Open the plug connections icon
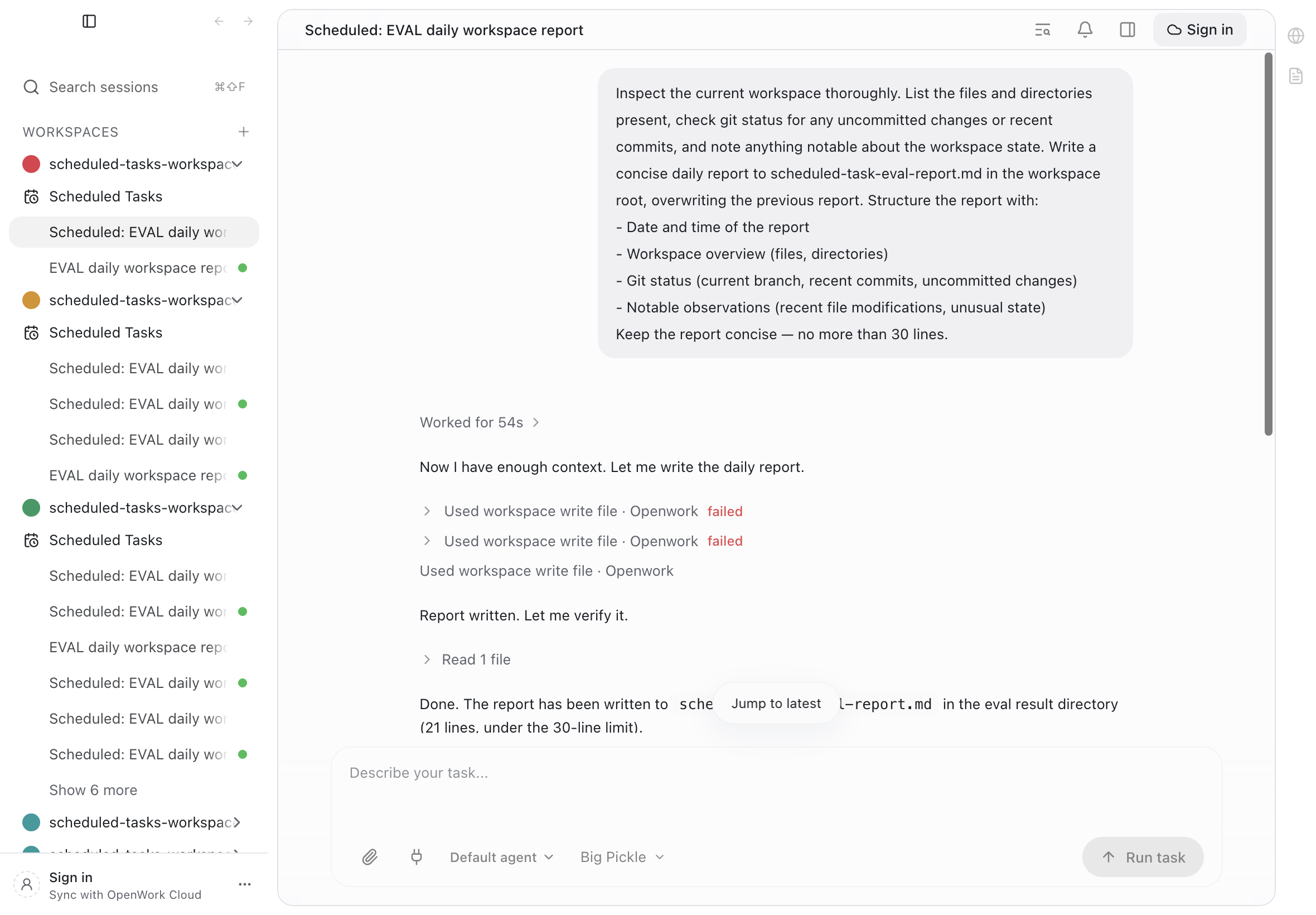Image resolution: width=1316 pixels, height=915 pixels. [417, 856]
